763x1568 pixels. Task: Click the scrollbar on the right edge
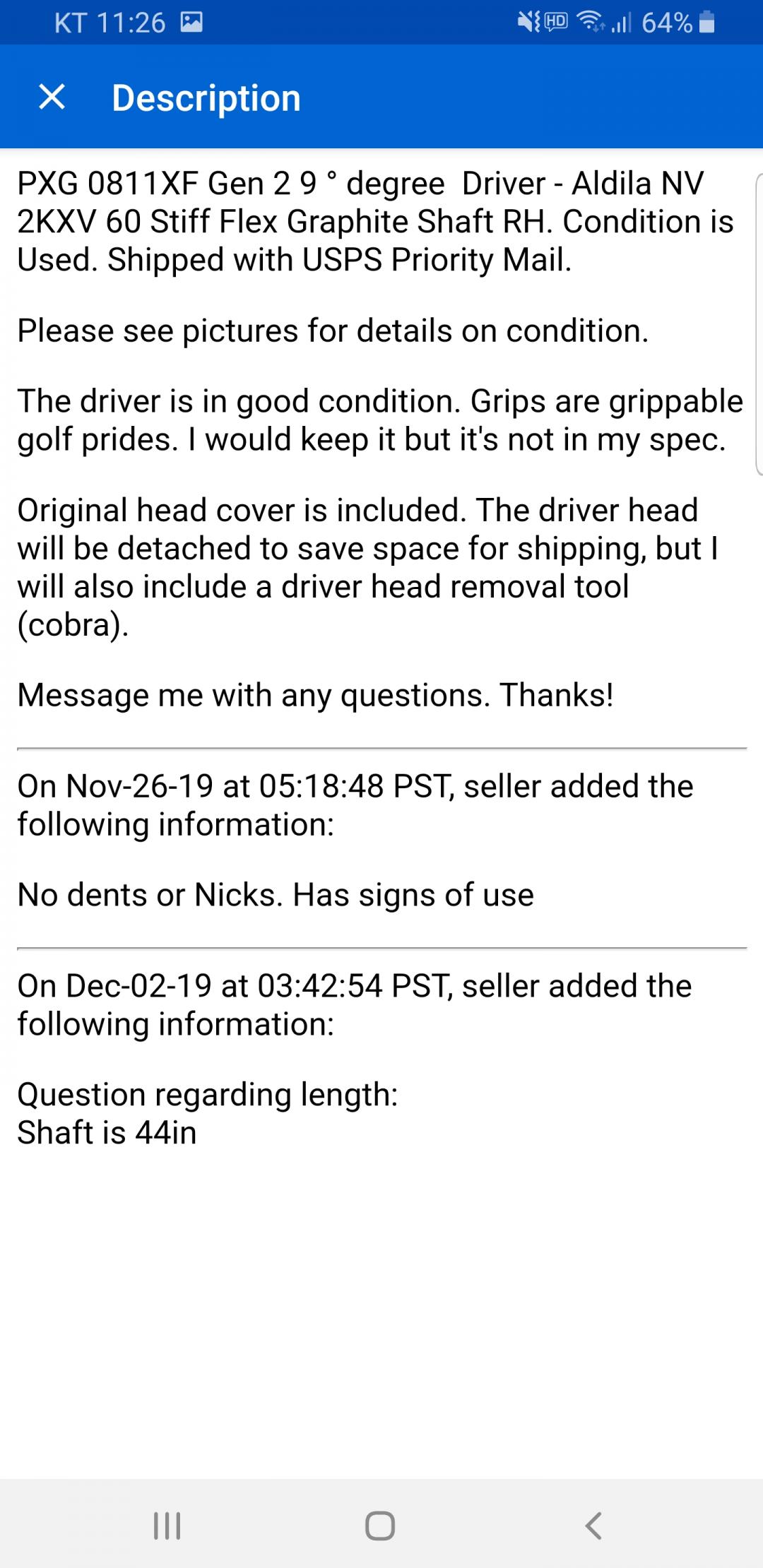coord(759,323)
